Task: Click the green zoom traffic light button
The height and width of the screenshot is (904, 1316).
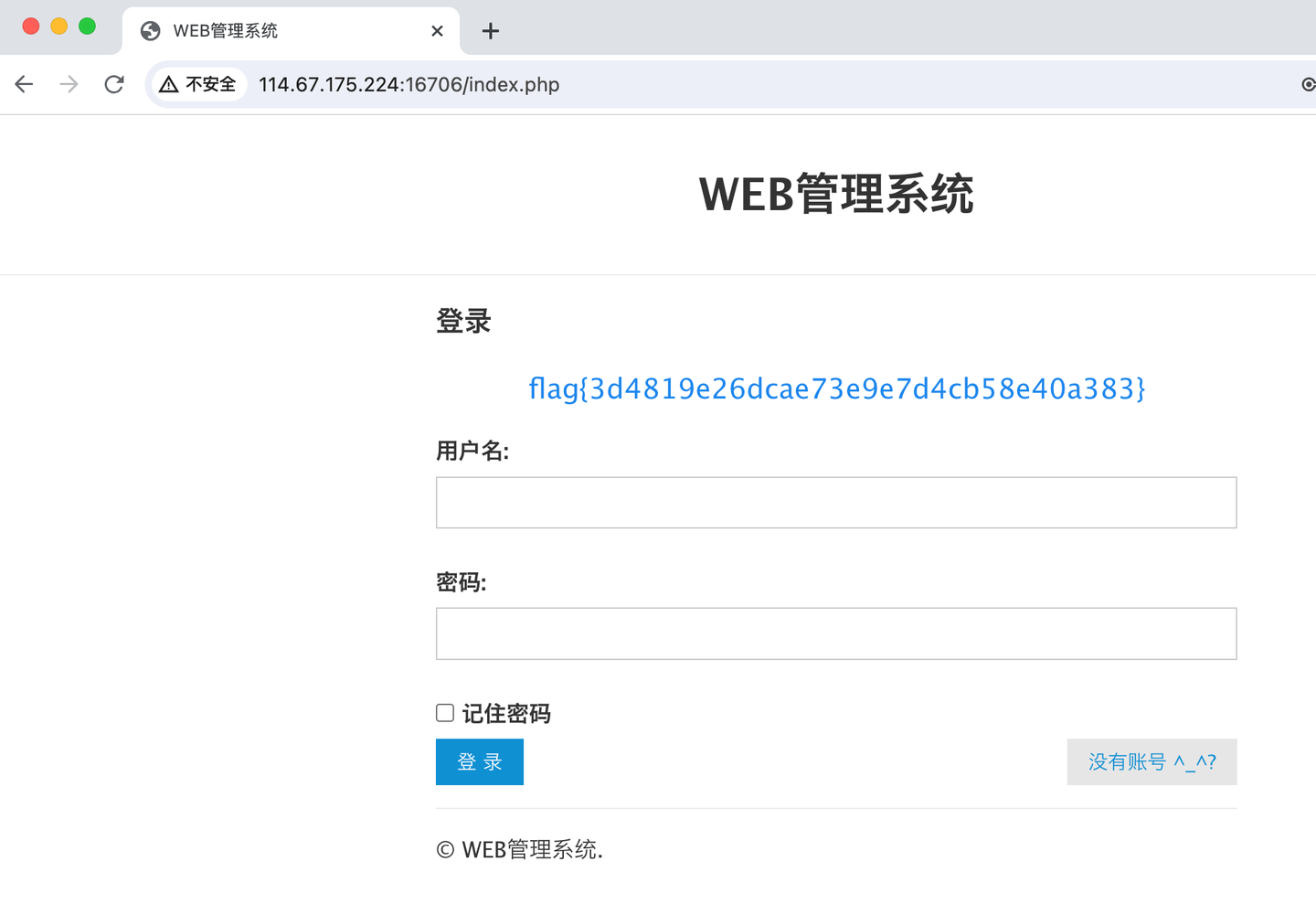Action: pos(87,27)
